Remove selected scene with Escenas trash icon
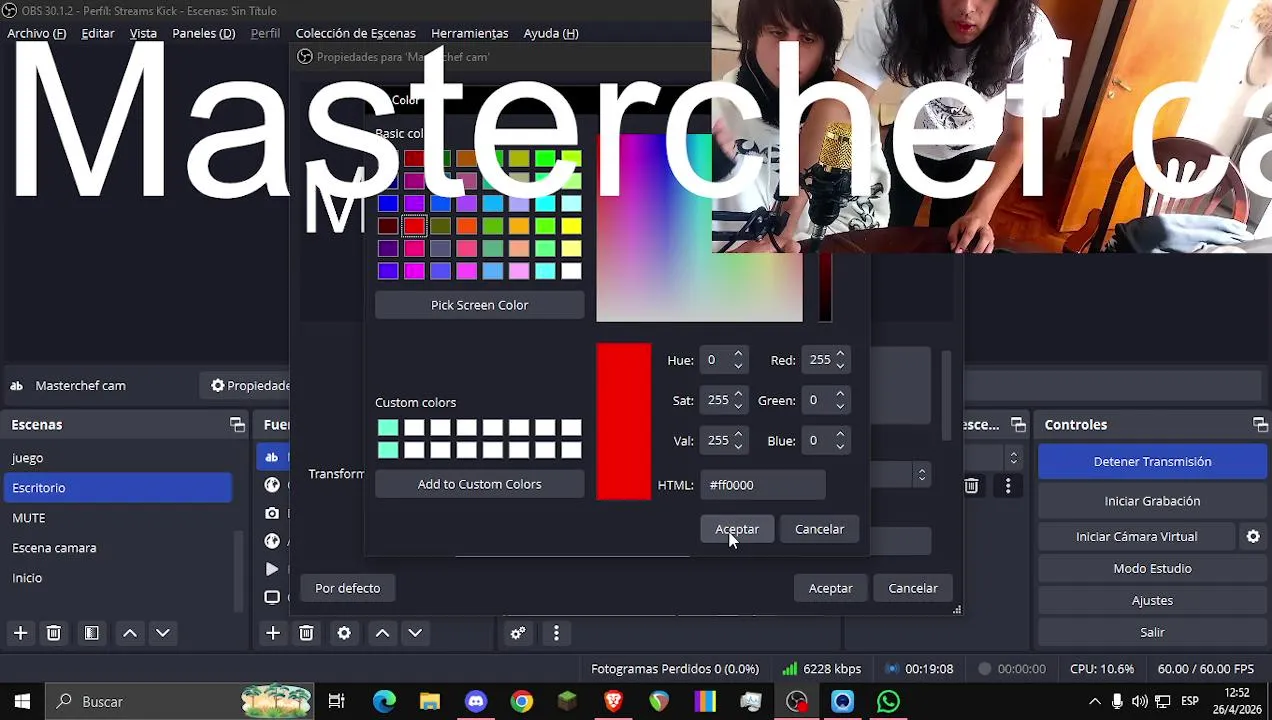This screenshot has width=1272, height=720. click(x=54, y=633)
